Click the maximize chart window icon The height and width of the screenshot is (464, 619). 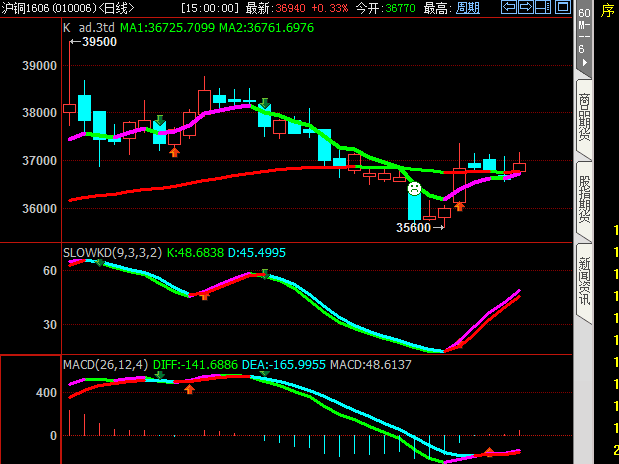click(563, 7)
